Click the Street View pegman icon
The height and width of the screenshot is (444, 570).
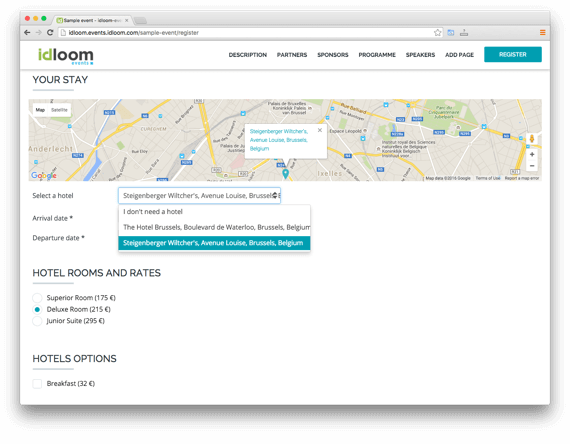click(532, 139)
